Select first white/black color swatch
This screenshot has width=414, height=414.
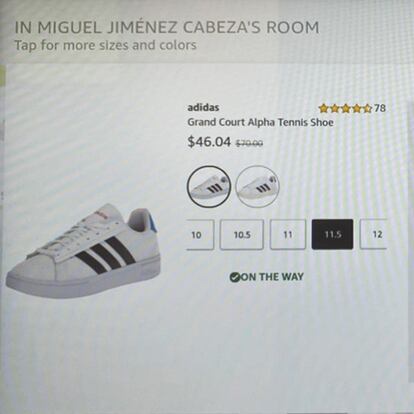[x=209, y=187]
